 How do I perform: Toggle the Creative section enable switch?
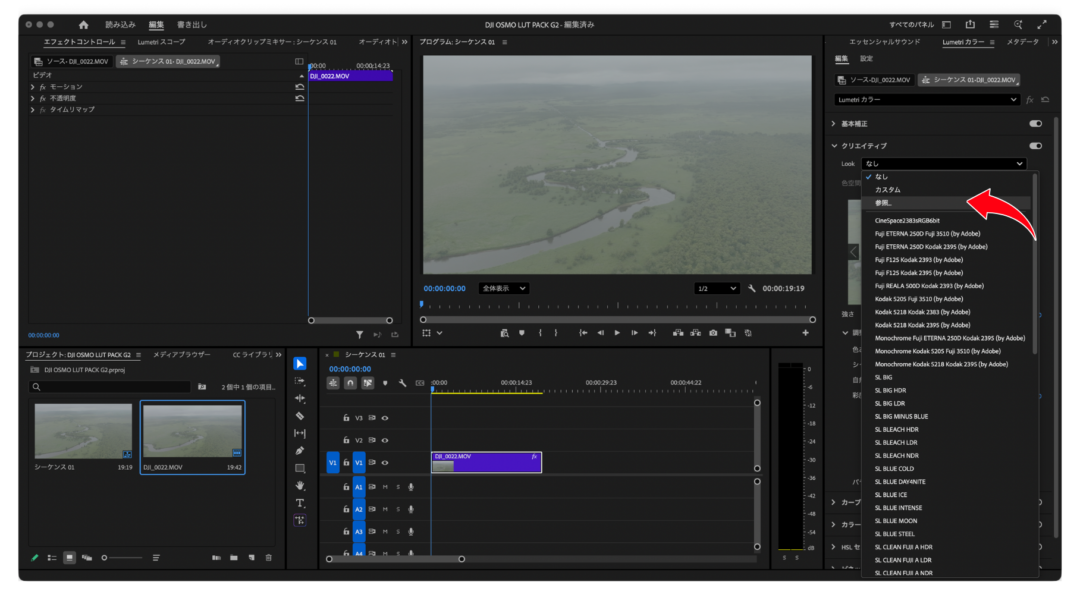(1035, 146)
